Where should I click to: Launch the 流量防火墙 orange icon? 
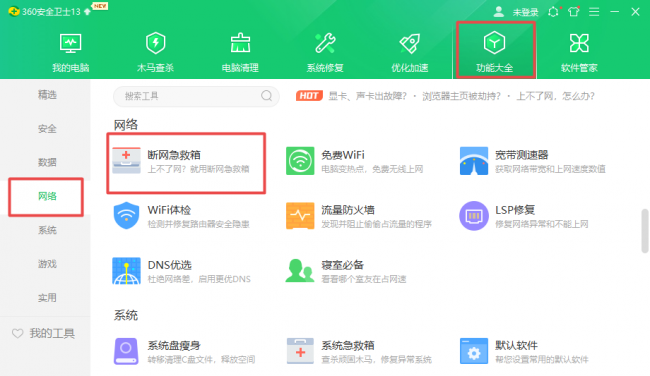pyautogui.click(x=300, y=216)
